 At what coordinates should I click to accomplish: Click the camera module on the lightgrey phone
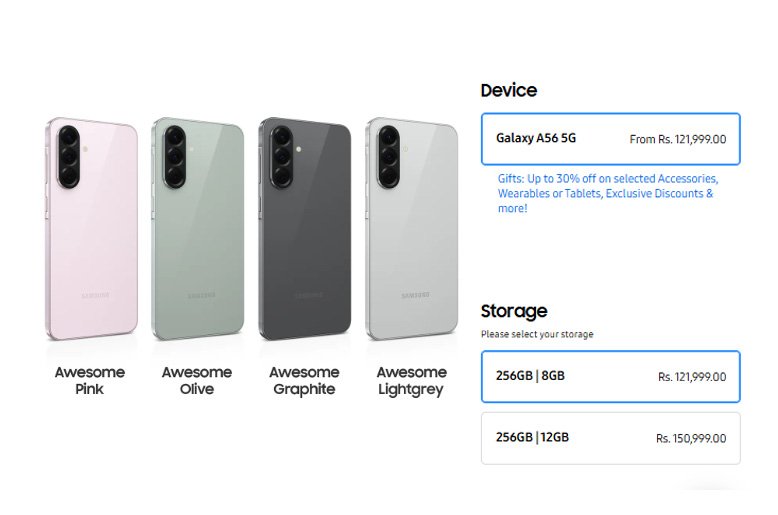(x=389, y=157)
